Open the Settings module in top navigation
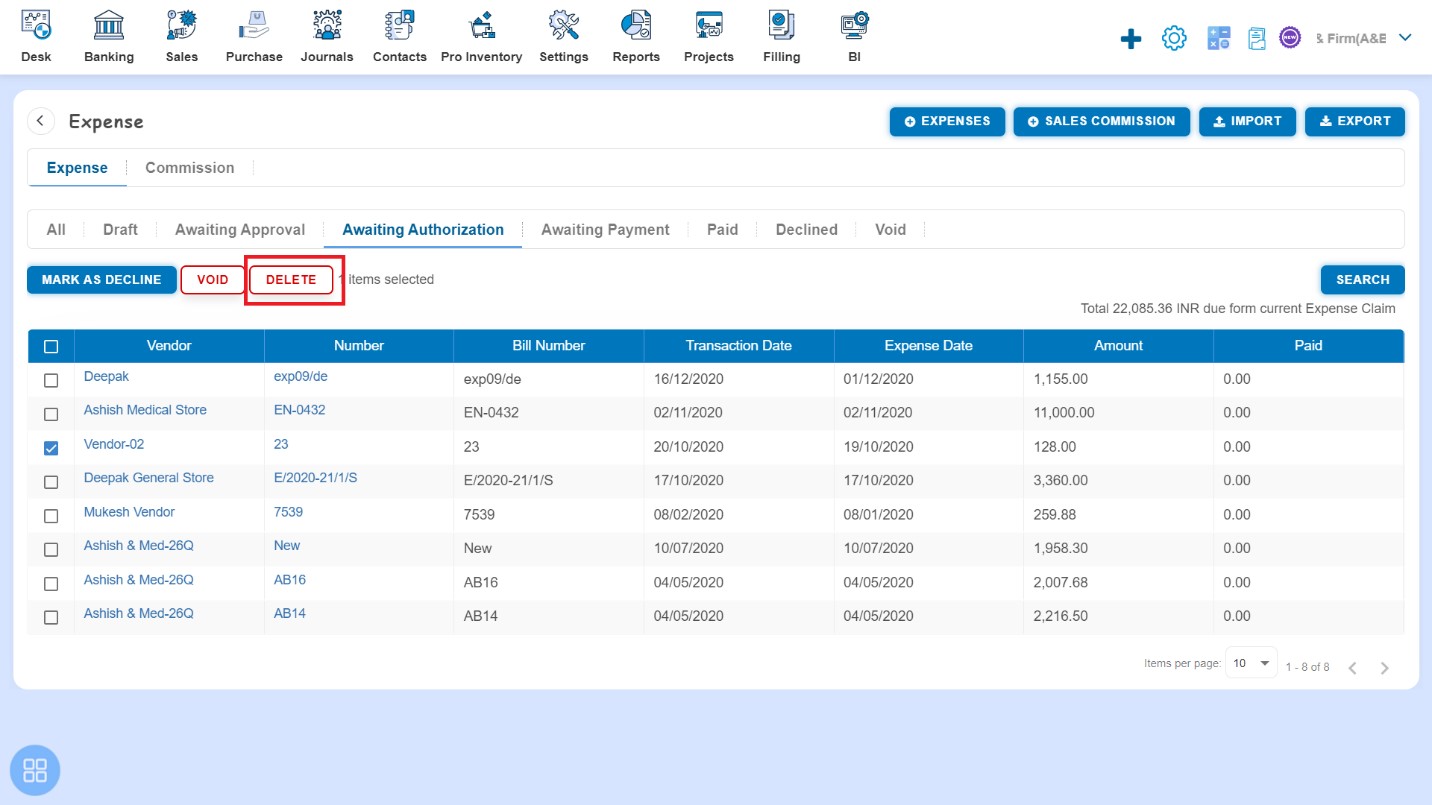Viewport: 1432px width, 805px height. (564, 36)
